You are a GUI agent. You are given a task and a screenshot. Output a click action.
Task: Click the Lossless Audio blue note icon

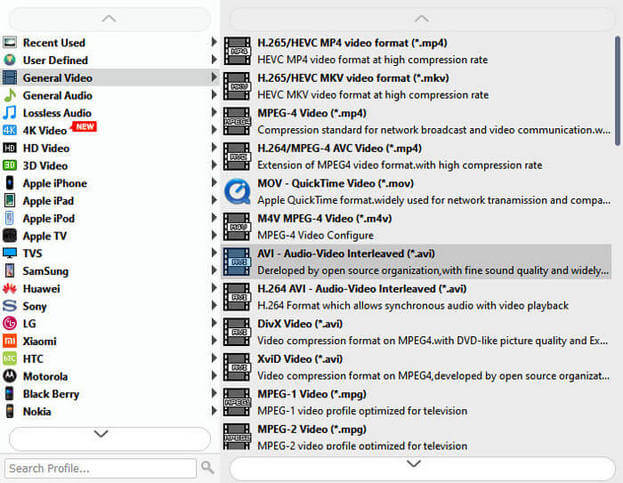10,112
